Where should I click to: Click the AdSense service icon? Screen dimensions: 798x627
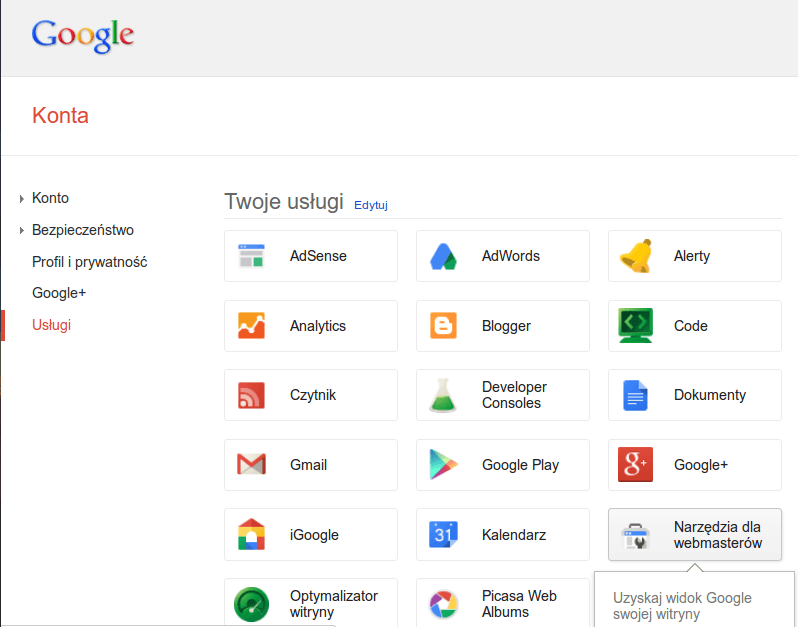tap(251, 255)
